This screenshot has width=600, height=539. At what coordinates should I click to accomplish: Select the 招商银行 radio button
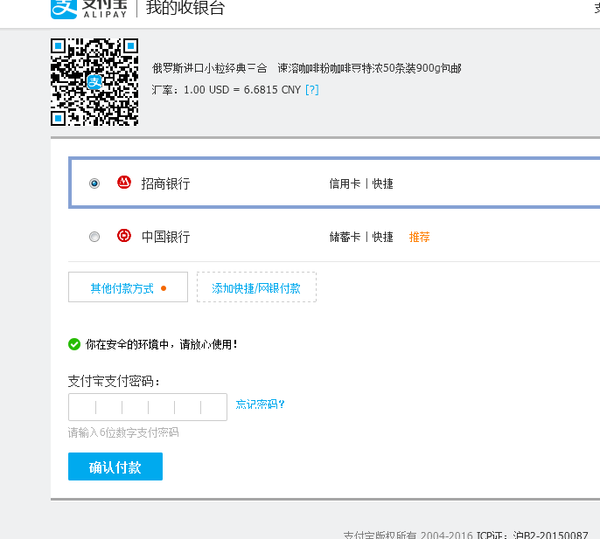tap(95, 183)
